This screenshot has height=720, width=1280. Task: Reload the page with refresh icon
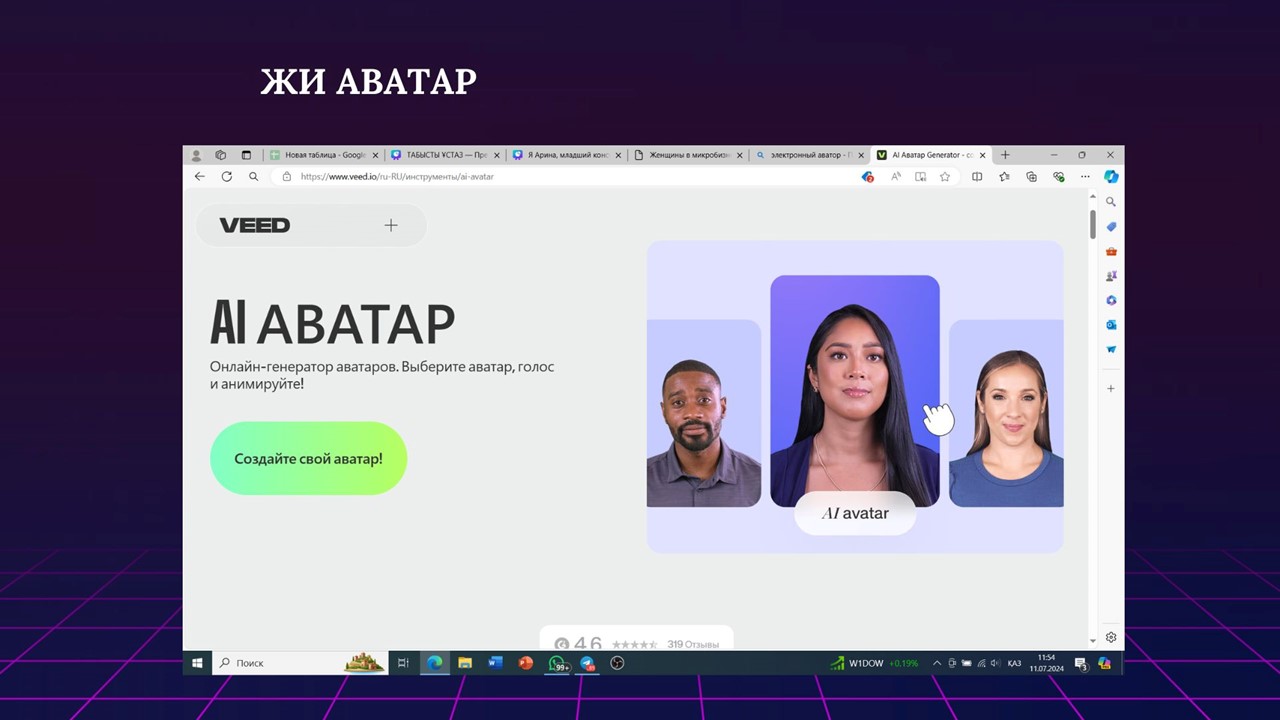coord(227,176)
